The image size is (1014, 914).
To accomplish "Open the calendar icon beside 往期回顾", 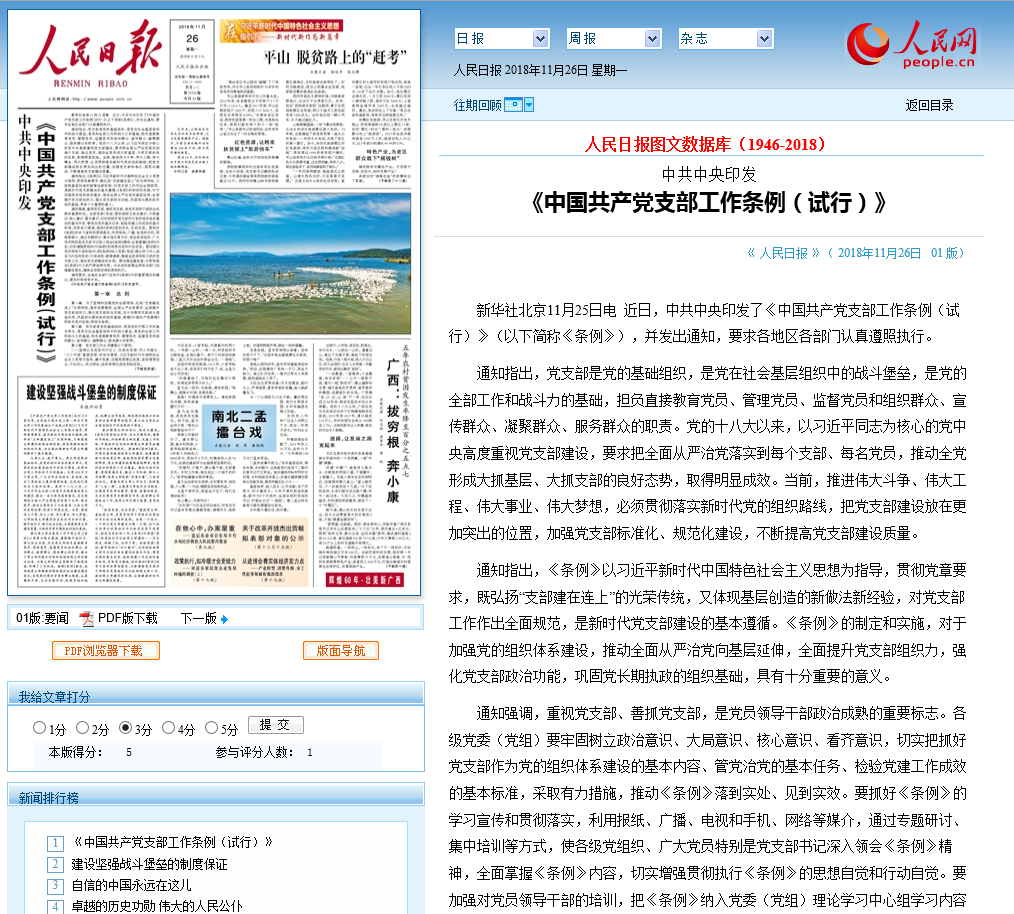I will [513, 105].
